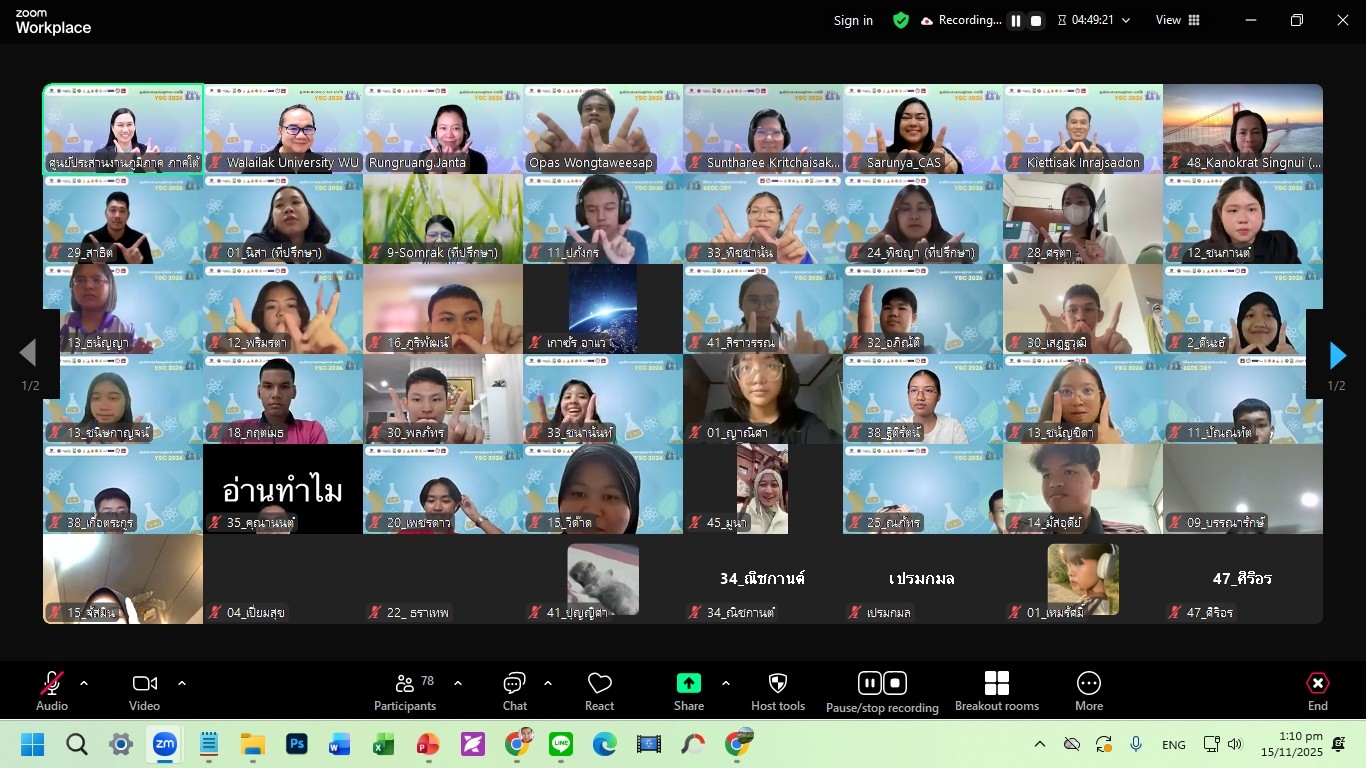Expand the meeting timer dropdown chevron
1366x768 pixels.
point(1126,21)
